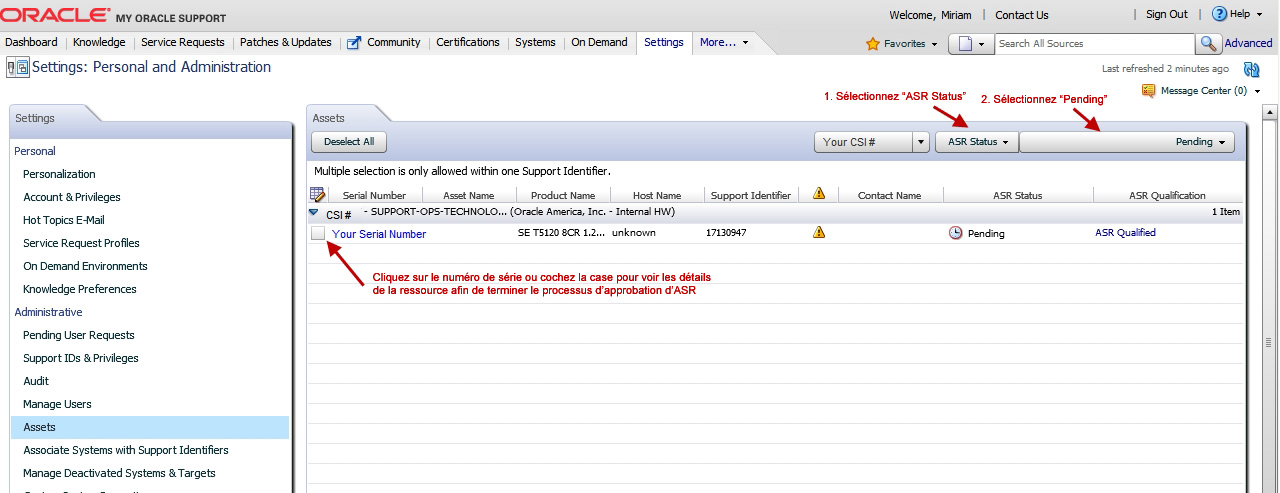Open Hot Topics E-Mail settings
Image resolution: width=1280 pixels, height=493 pixels.
coord(64,220)
